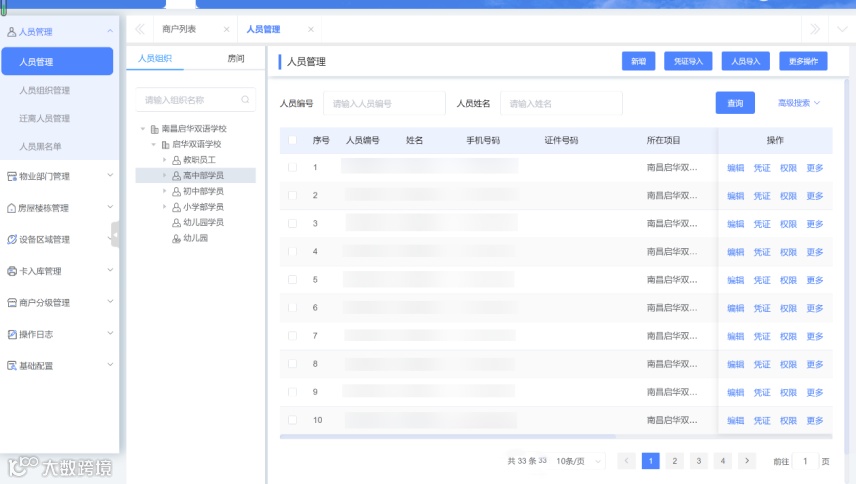Go to previous page arrow

coord(626,461)
